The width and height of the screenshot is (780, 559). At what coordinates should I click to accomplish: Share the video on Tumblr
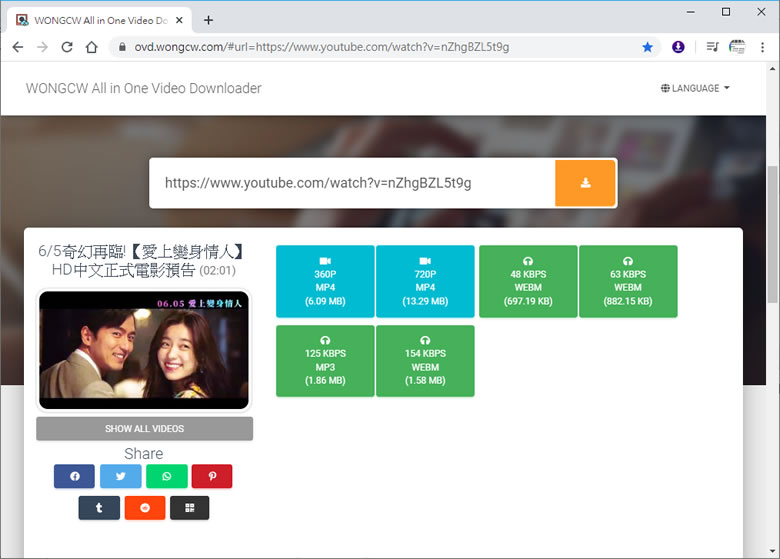click(99, 508)
